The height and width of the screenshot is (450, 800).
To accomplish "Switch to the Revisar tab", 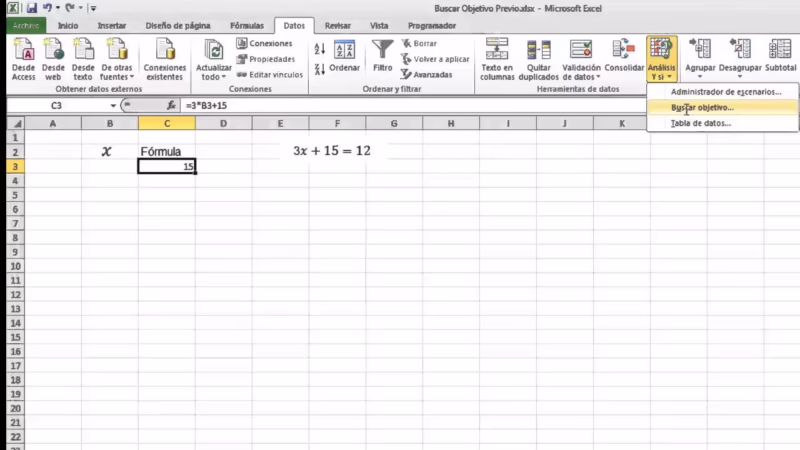I will tap(338, 26).
